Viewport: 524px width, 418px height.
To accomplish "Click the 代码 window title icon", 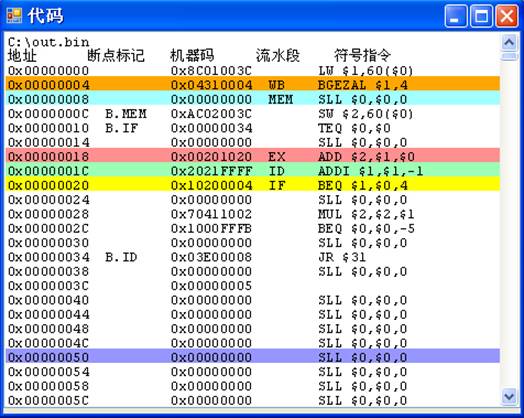I will 14,16.
